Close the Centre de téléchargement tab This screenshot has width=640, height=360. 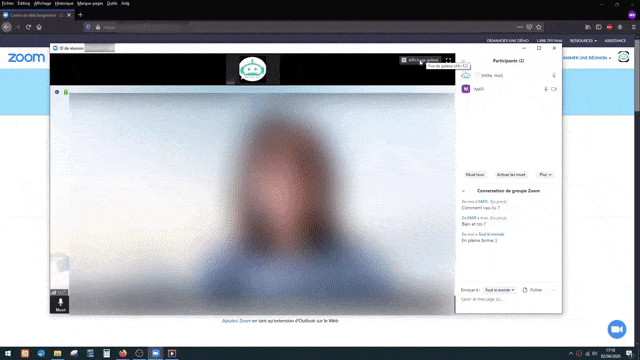69,15
